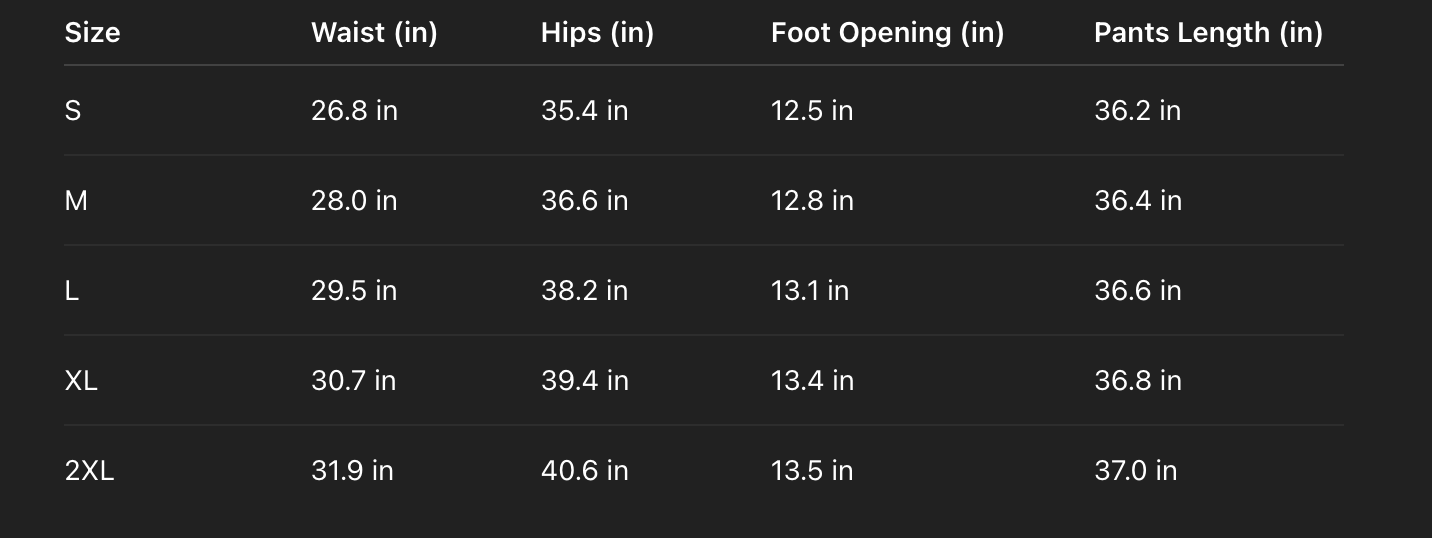Click the 37.0 in pants length value
The image size is (1432, 538).
[1135, 470]
